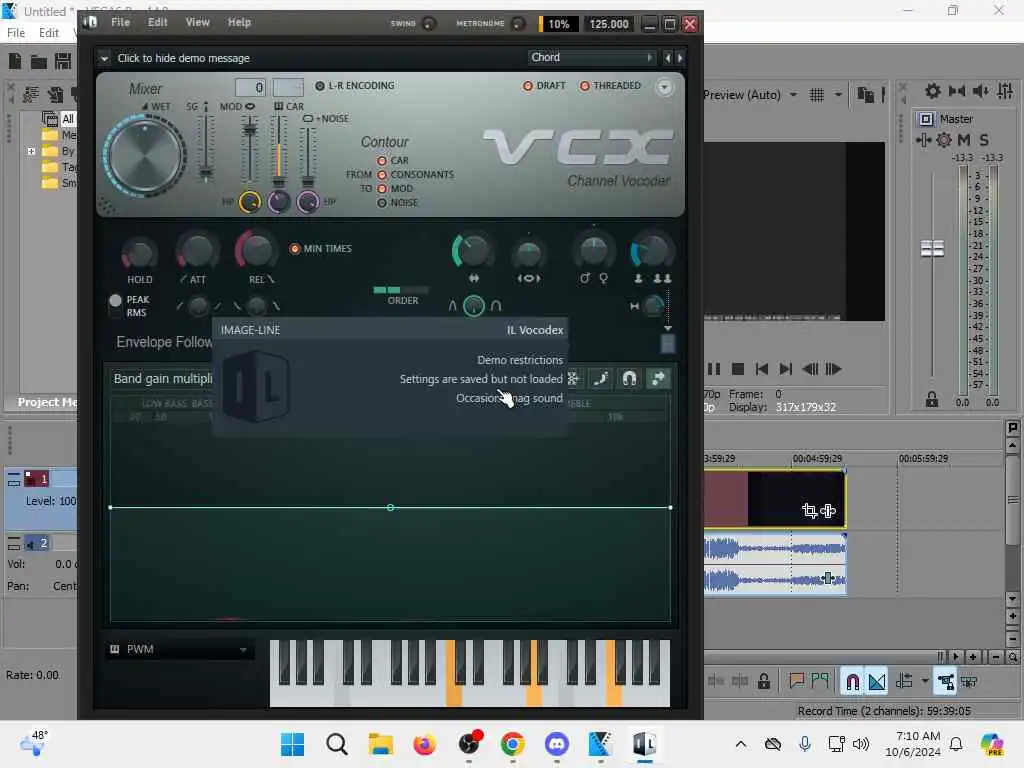Click the CAR level fader

(x=278, y=182)
